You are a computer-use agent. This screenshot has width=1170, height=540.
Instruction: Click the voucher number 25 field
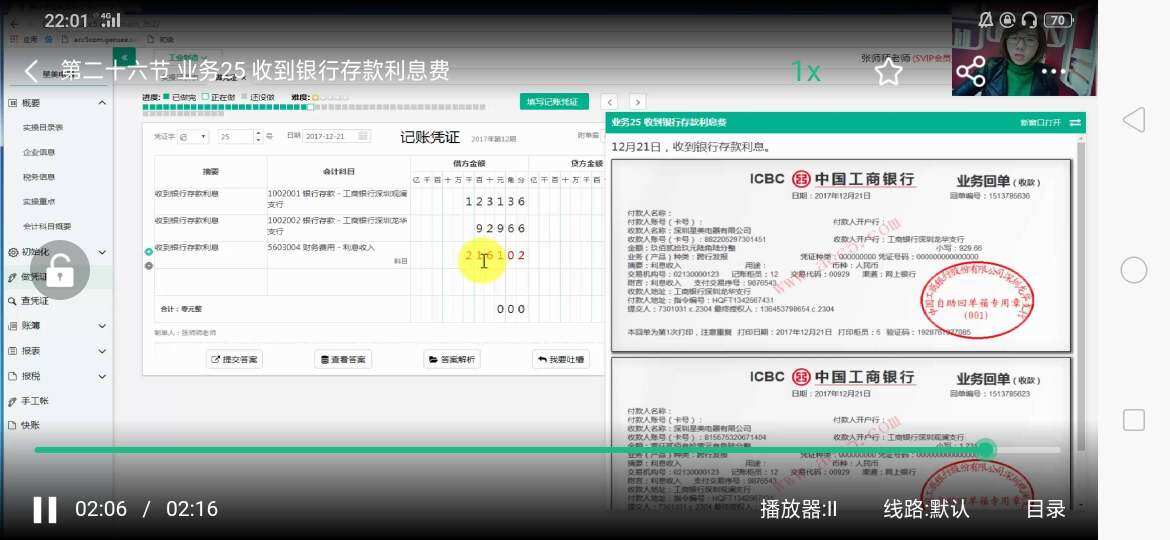tap(235, 136)
